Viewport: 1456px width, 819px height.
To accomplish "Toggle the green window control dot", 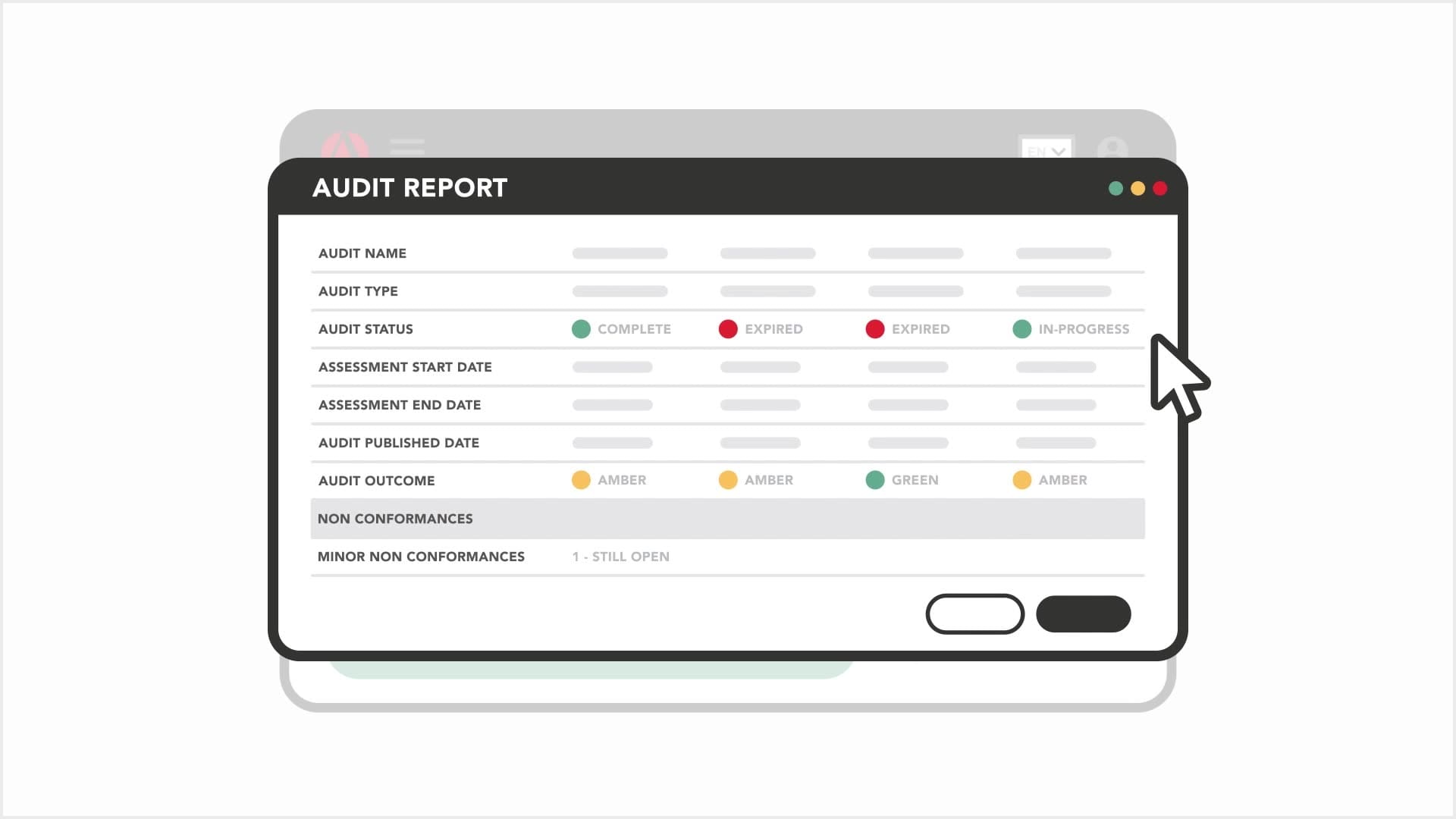I will [x=1115, y=188].
